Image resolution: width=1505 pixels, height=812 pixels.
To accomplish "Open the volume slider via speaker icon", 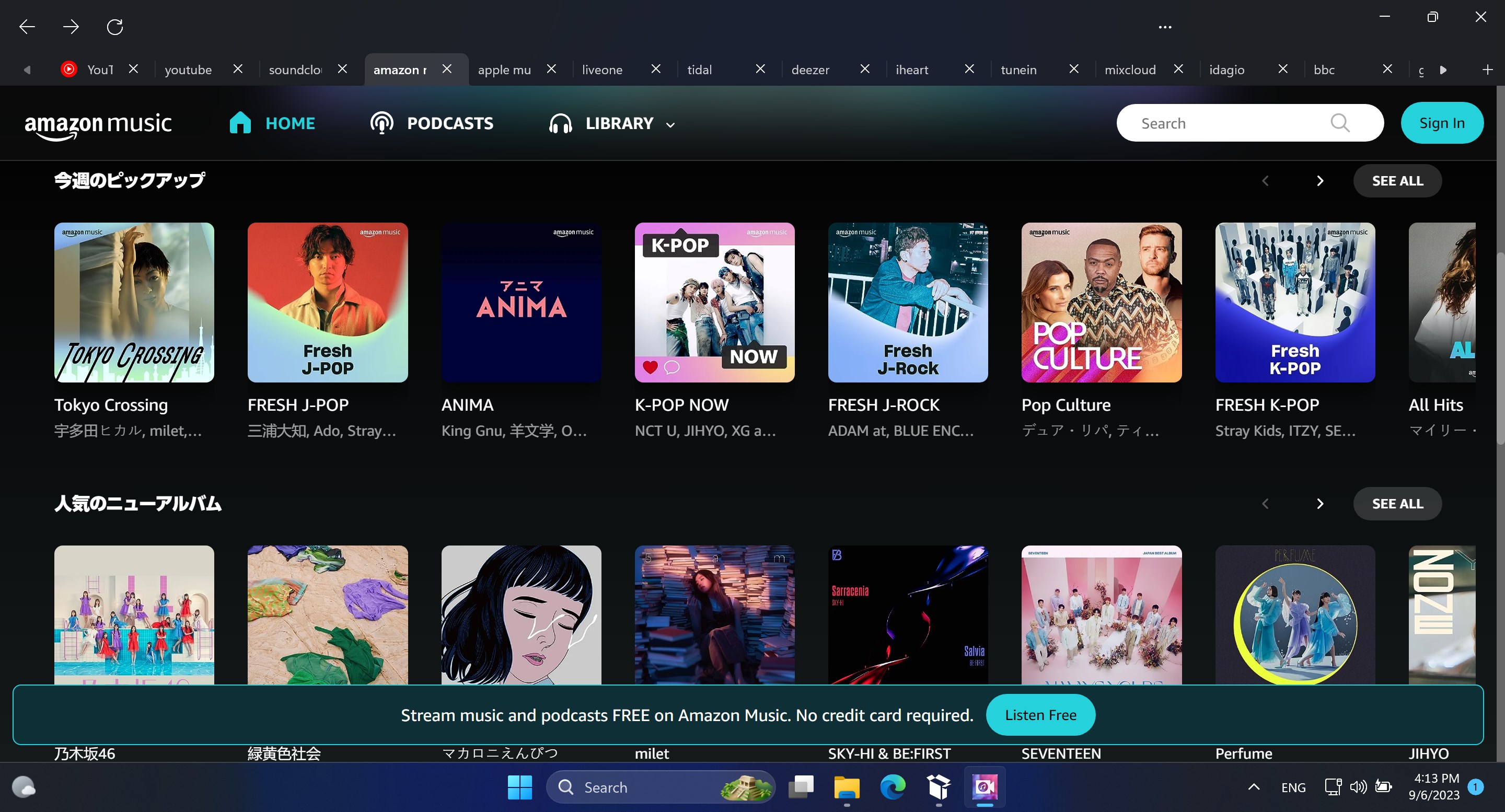I will [x=1358, y=787].
